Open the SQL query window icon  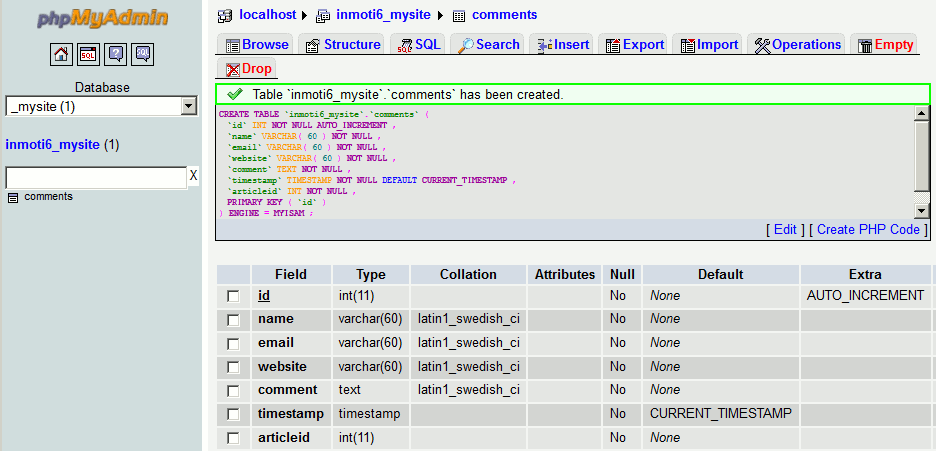(x=88, y=54)
